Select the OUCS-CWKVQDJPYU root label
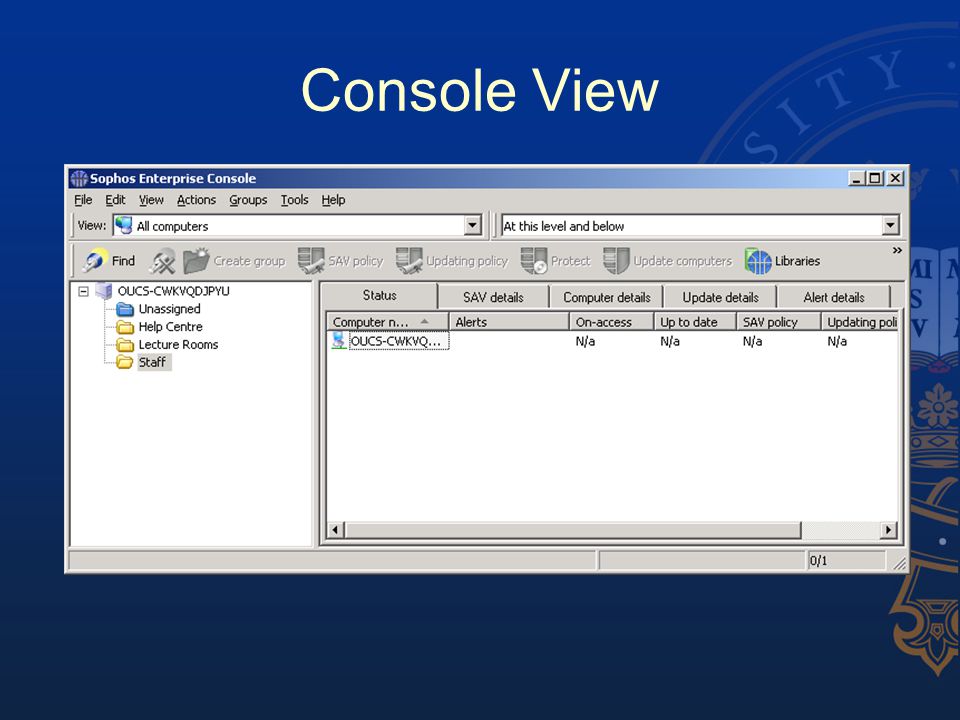 coord(173,291)
